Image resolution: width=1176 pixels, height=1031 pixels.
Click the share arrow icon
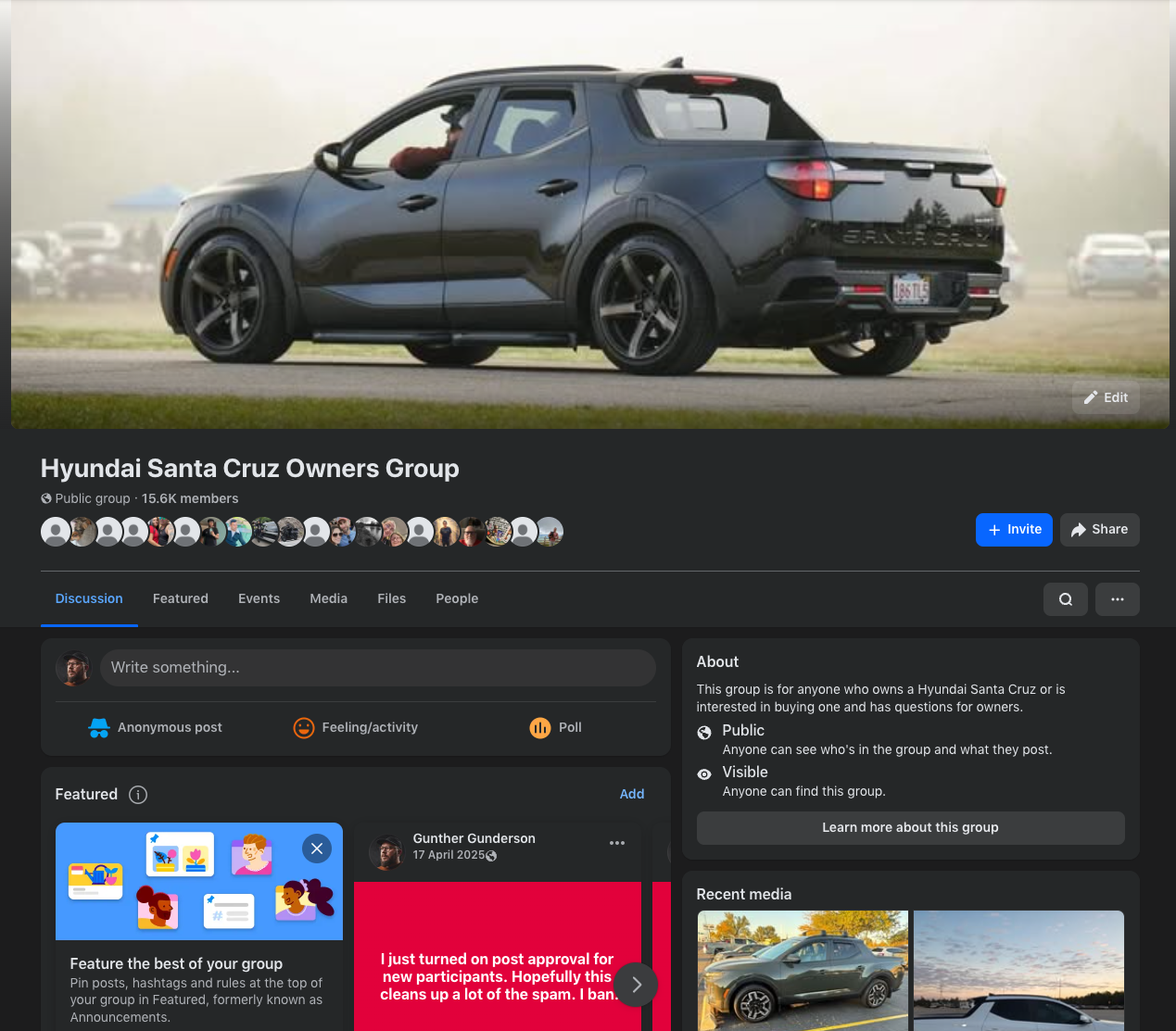pos(1079,530)
